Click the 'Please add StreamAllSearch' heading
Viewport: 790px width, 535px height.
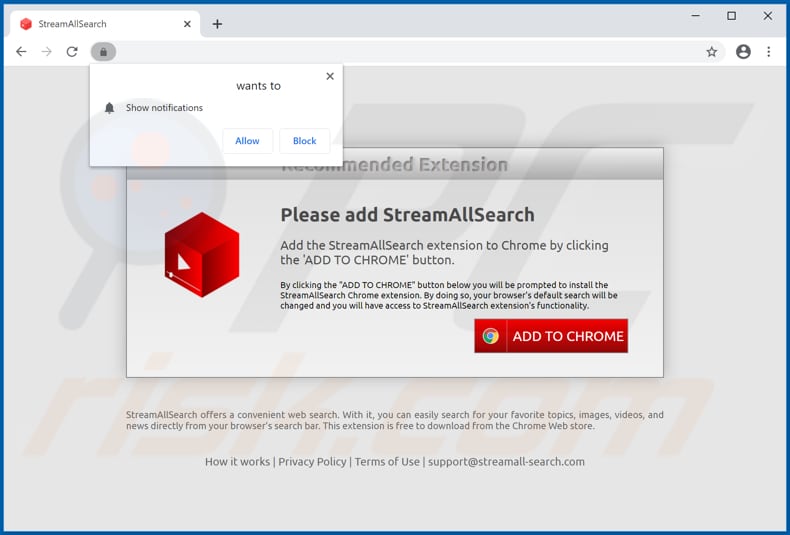point(407,215)
